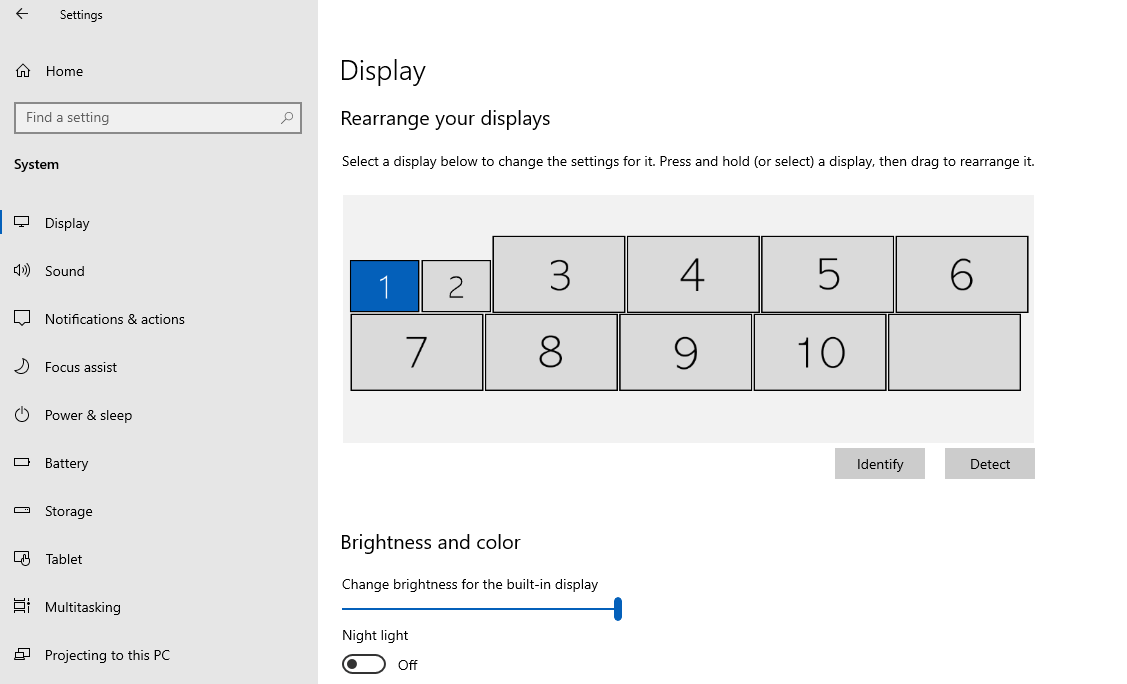Open Power & sleep settings icon
Viewport: 1127px width, 684px height.
point(22,414)
